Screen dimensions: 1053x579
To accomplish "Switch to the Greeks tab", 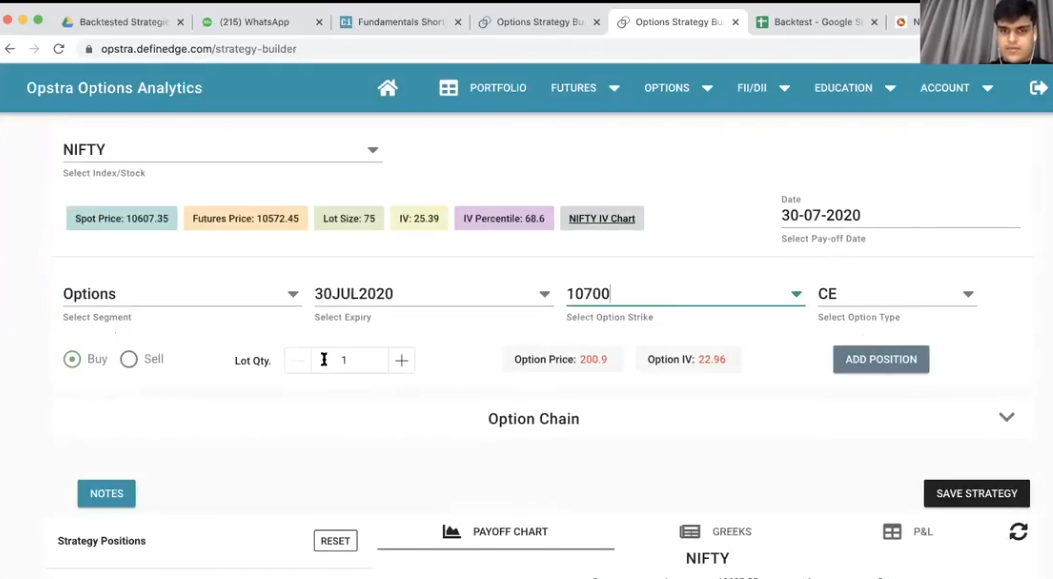I will (x=716, y=532).
